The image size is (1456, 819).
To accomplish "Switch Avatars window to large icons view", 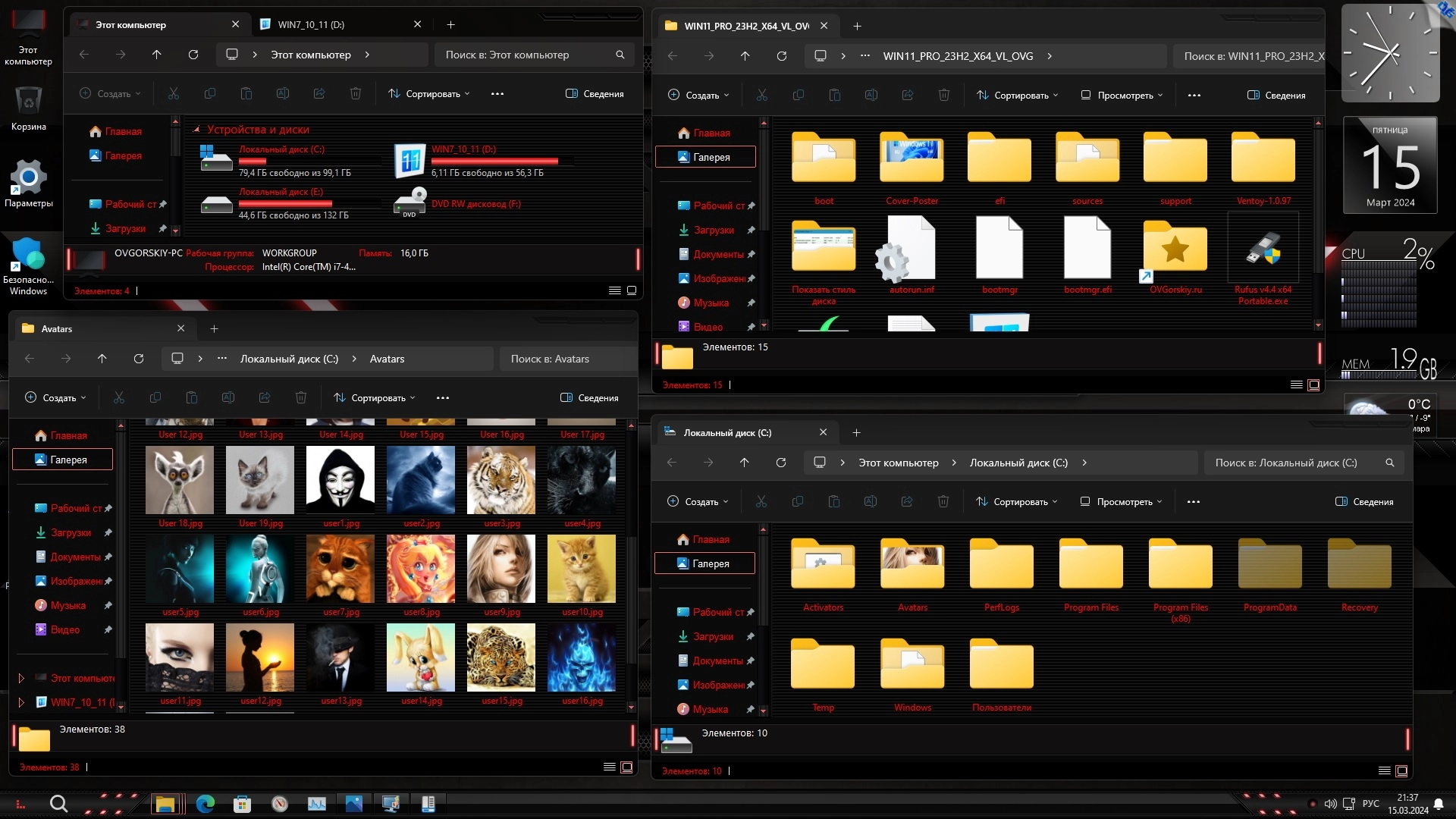I will tap(626, 767).
